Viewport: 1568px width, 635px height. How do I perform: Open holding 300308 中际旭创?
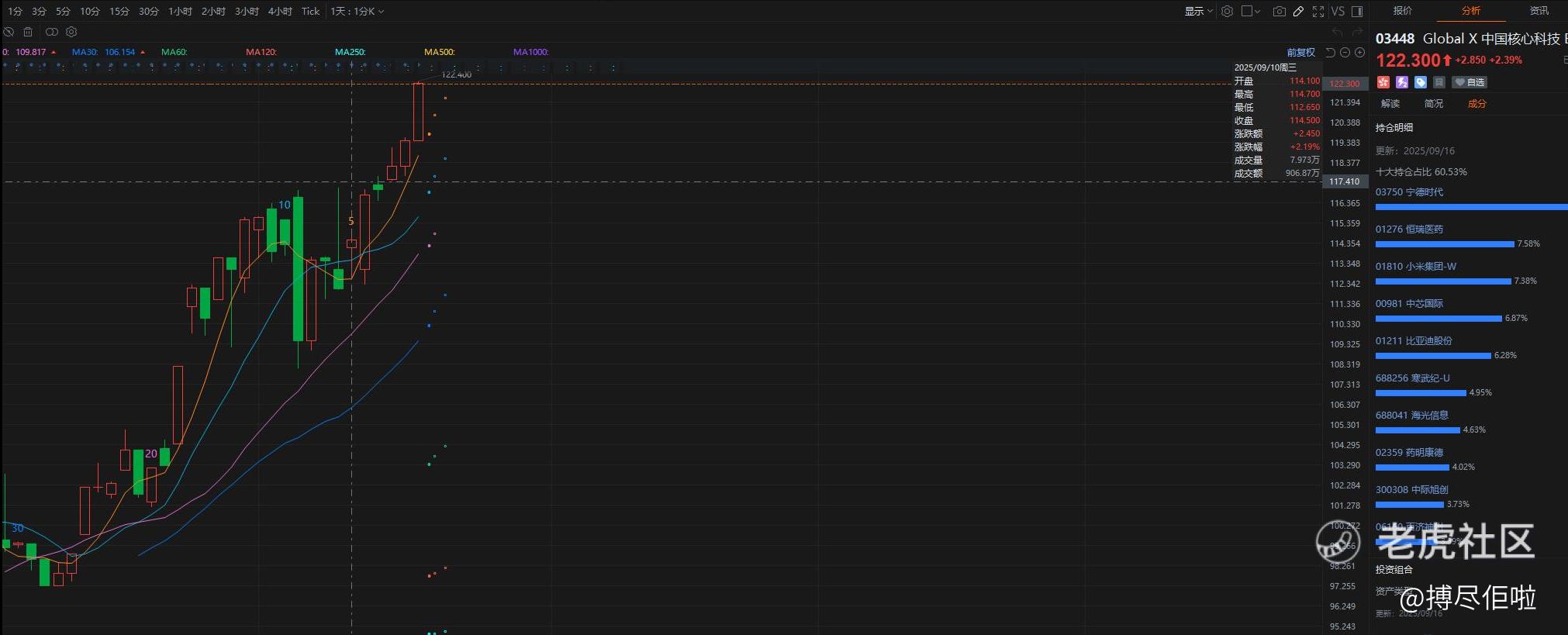click(1412, 490)
